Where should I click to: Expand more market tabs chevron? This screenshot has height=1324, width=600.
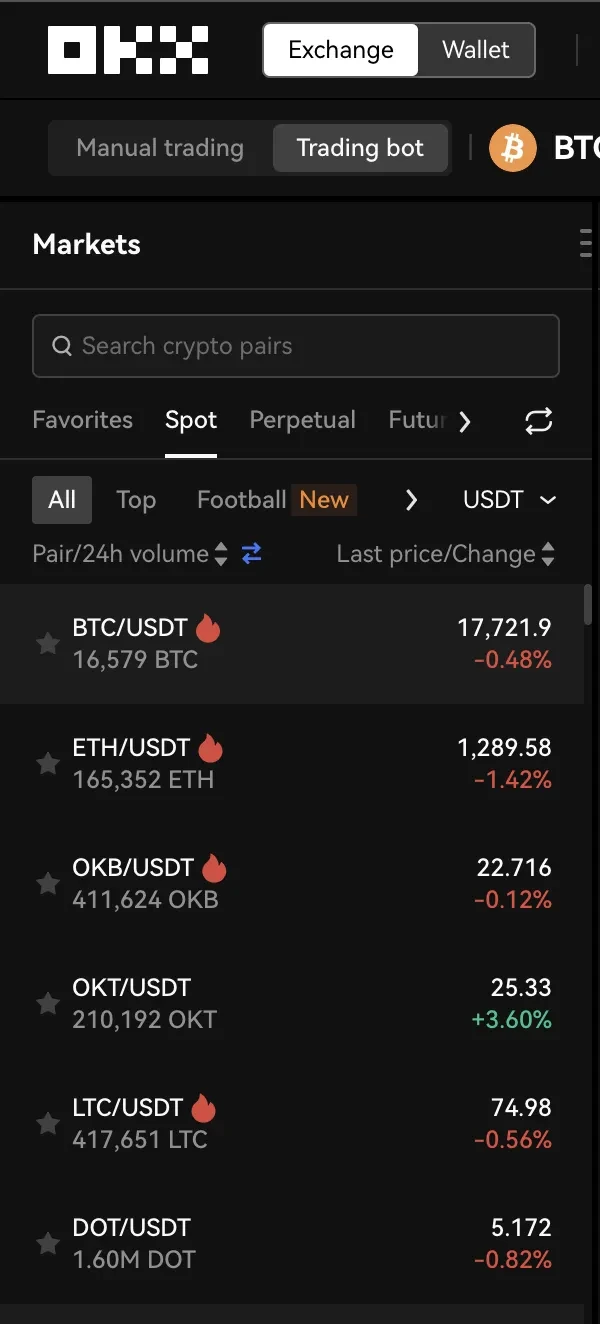464,421
